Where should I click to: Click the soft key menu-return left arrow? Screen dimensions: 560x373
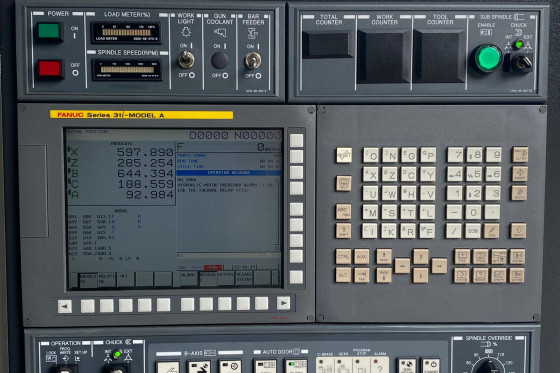pos(65,306)
